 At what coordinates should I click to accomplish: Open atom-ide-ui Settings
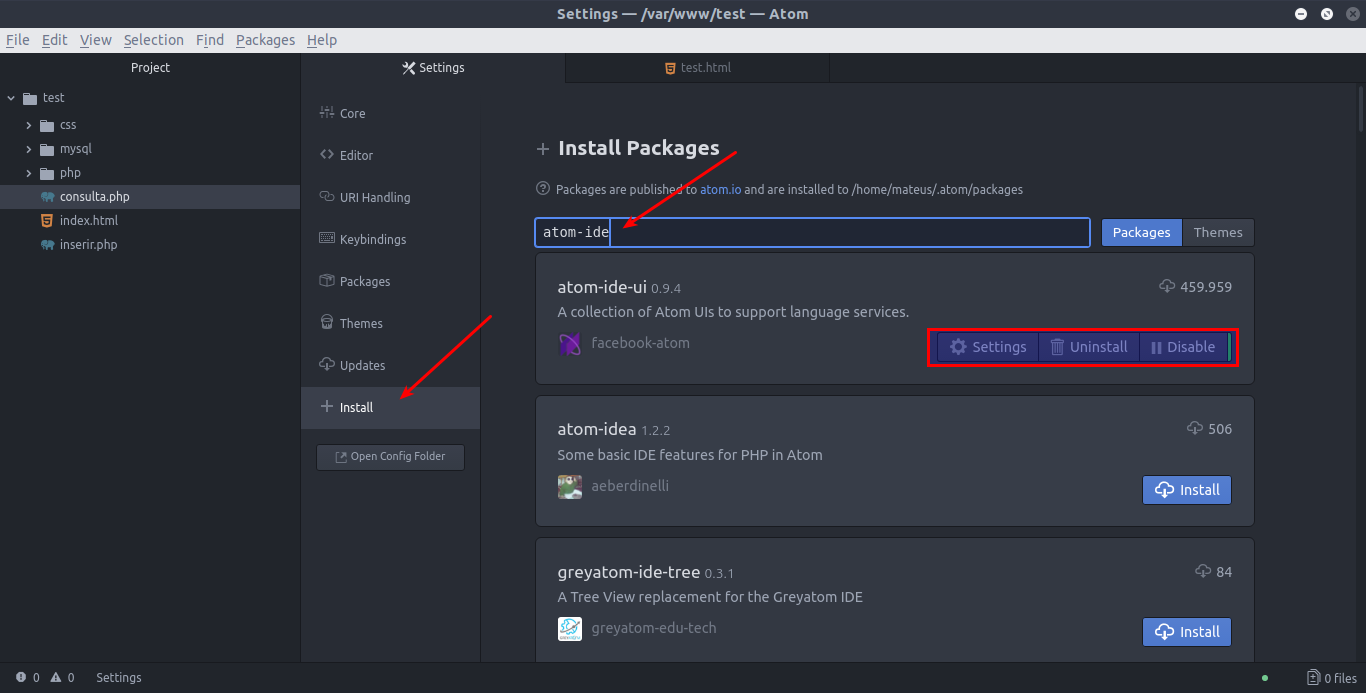pyautogui.click(x=988, y=347)
